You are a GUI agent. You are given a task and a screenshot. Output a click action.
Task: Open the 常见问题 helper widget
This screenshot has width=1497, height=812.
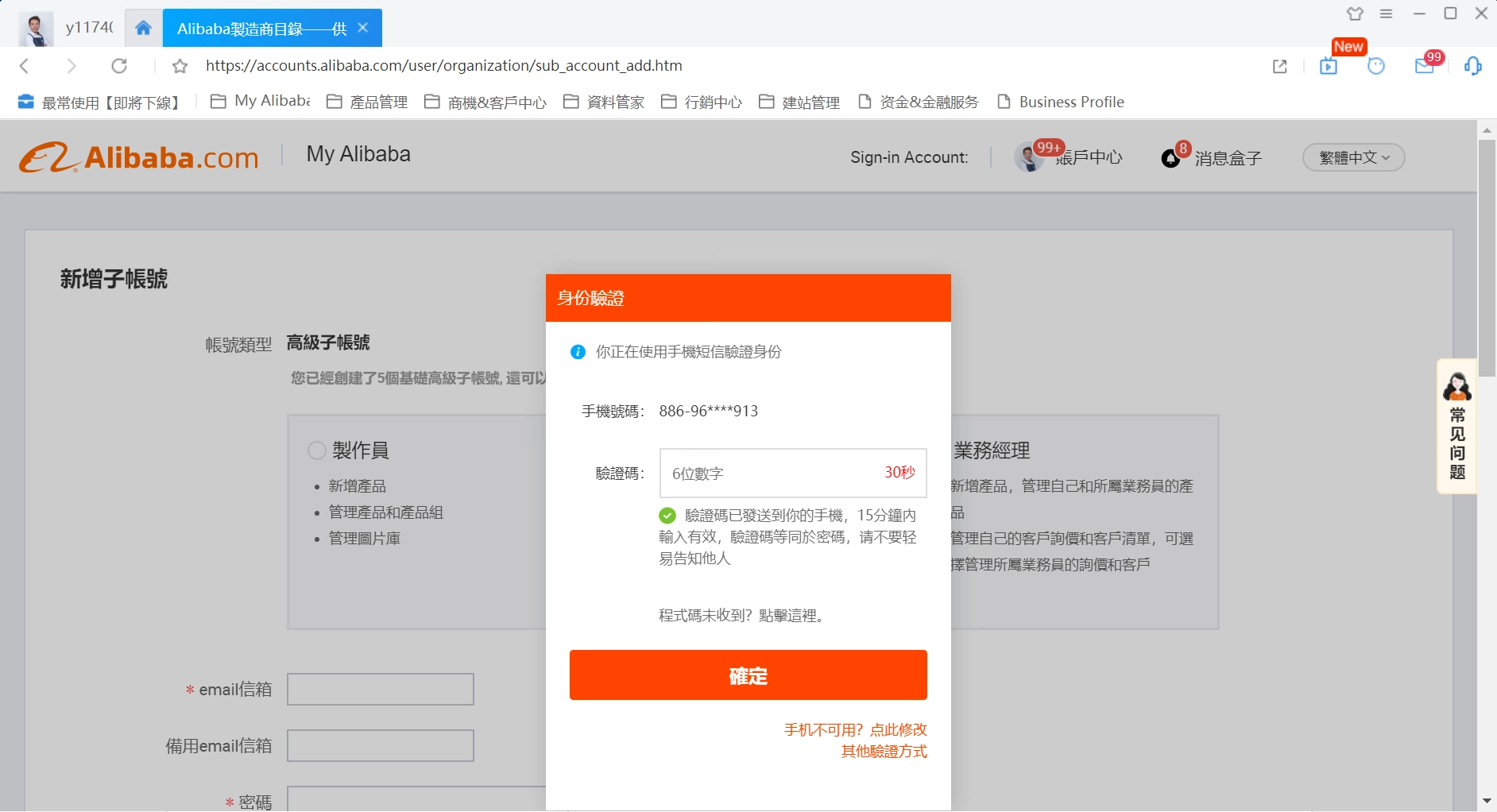(1457, 427)
